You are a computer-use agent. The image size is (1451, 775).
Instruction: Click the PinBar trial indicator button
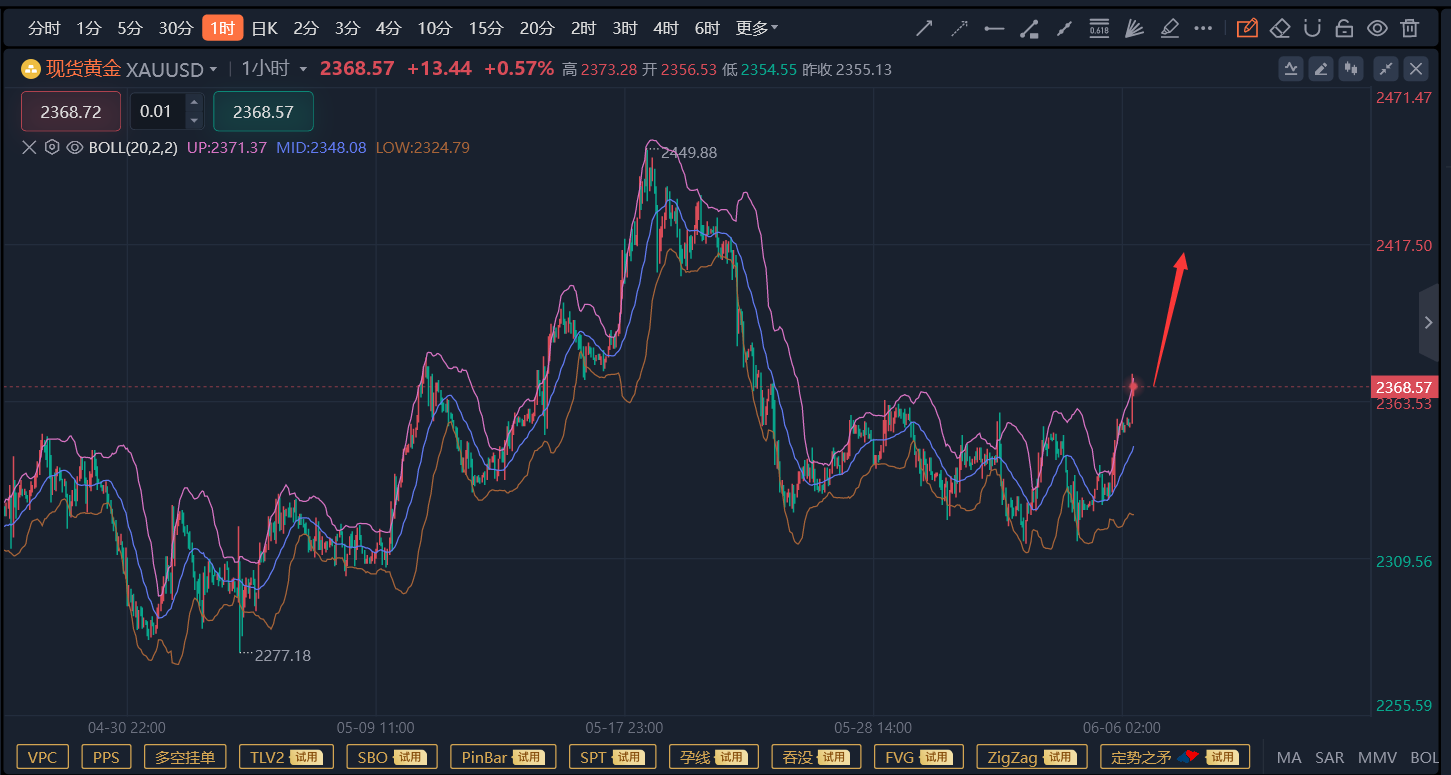(x=503, y=757)
